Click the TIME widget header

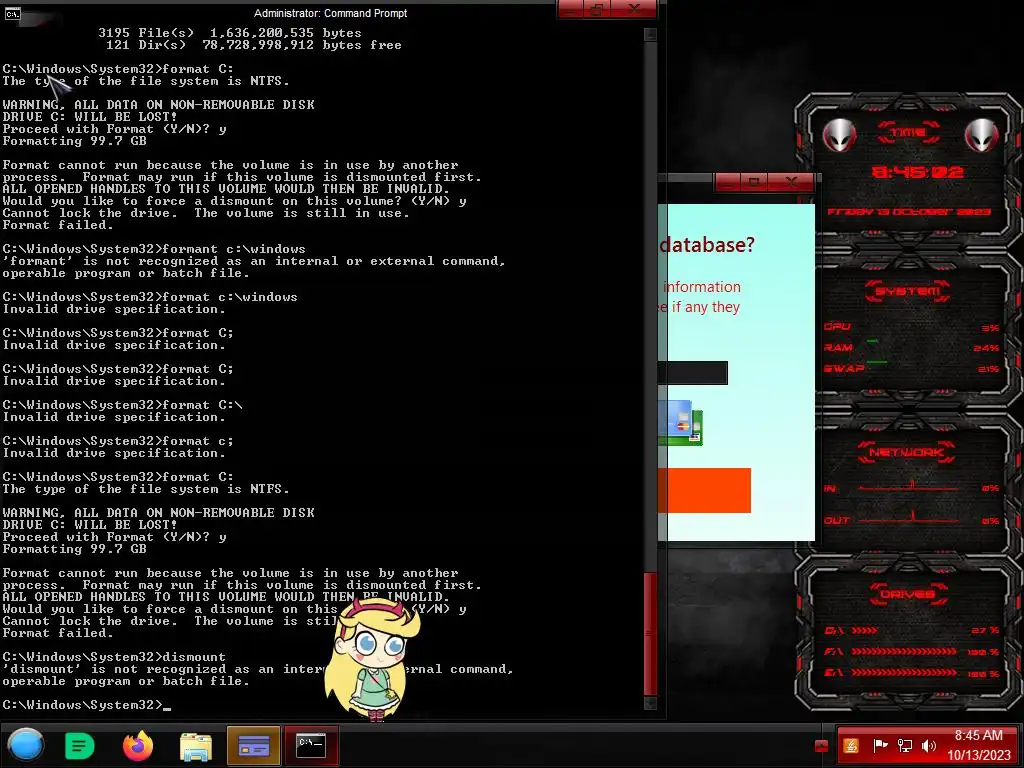pyautogui.click(x=908, y=133)
